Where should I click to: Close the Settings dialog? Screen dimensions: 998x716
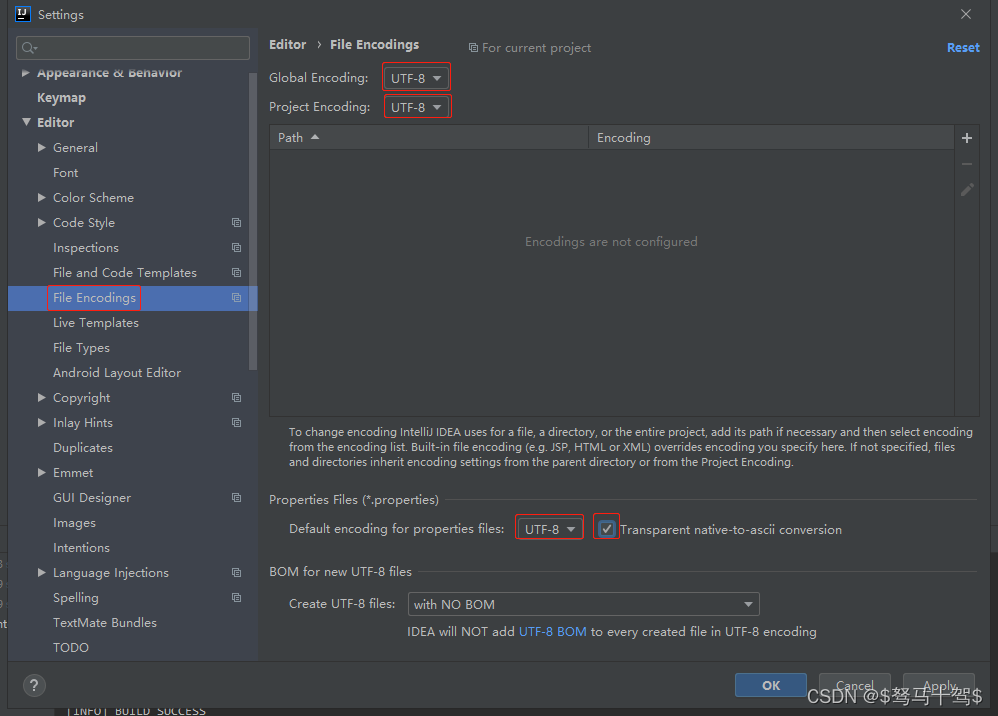click(x=966, y=14)
